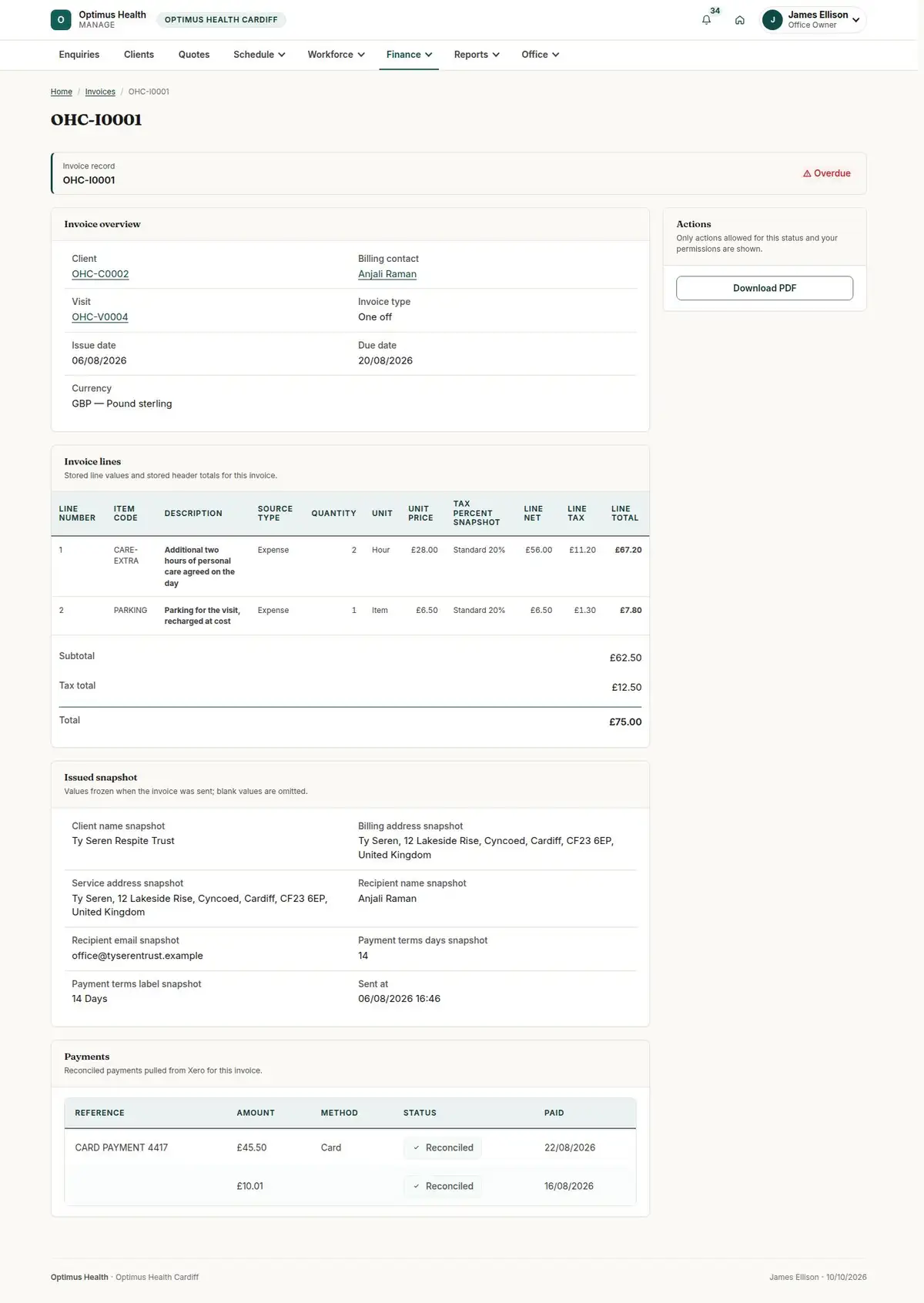
Task: Expand the Workforce menu
Action: click(x=336, y=55)
